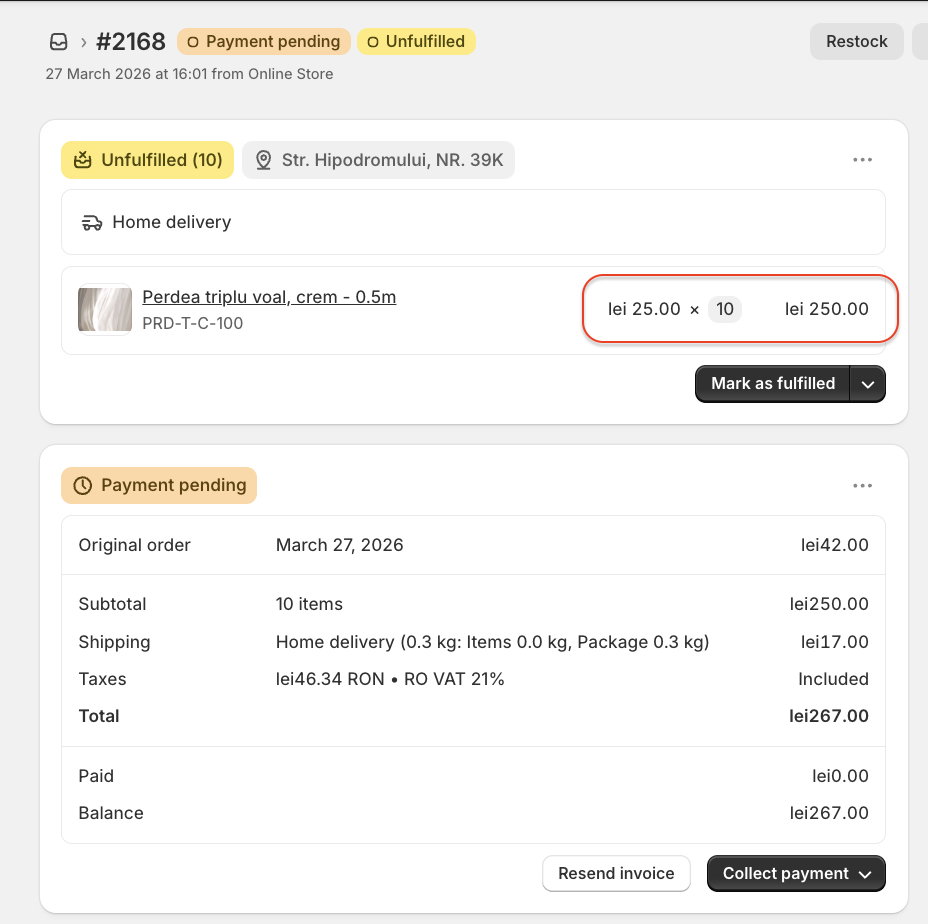Open fulfillment card three-dot menu

point(862,160)
